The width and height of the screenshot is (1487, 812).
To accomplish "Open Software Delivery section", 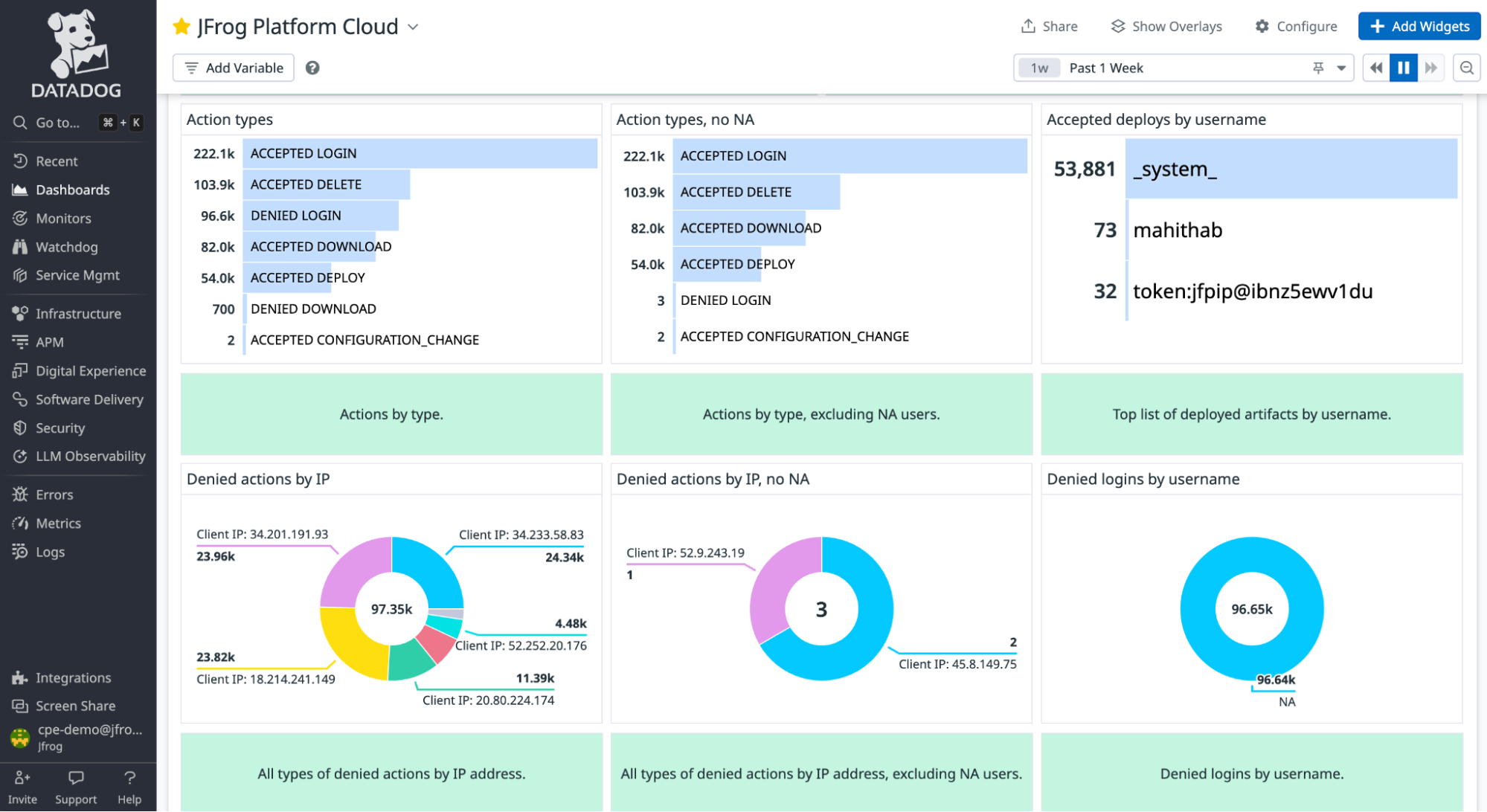I will tap(89, 399).
